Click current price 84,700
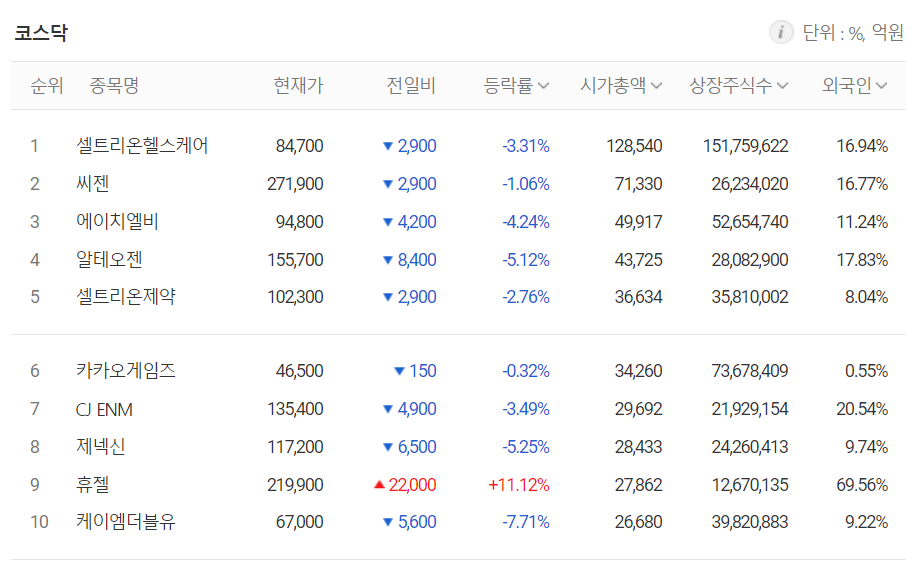This screenshot has width=923, height=569. pos(300,146)
